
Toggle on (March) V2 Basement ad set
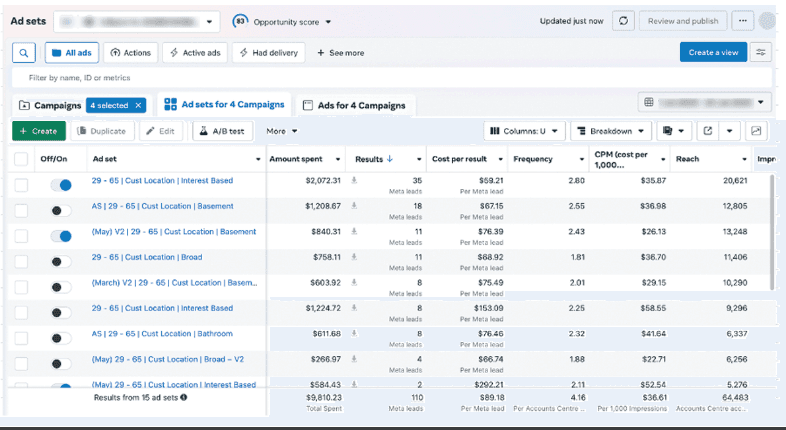61,287
